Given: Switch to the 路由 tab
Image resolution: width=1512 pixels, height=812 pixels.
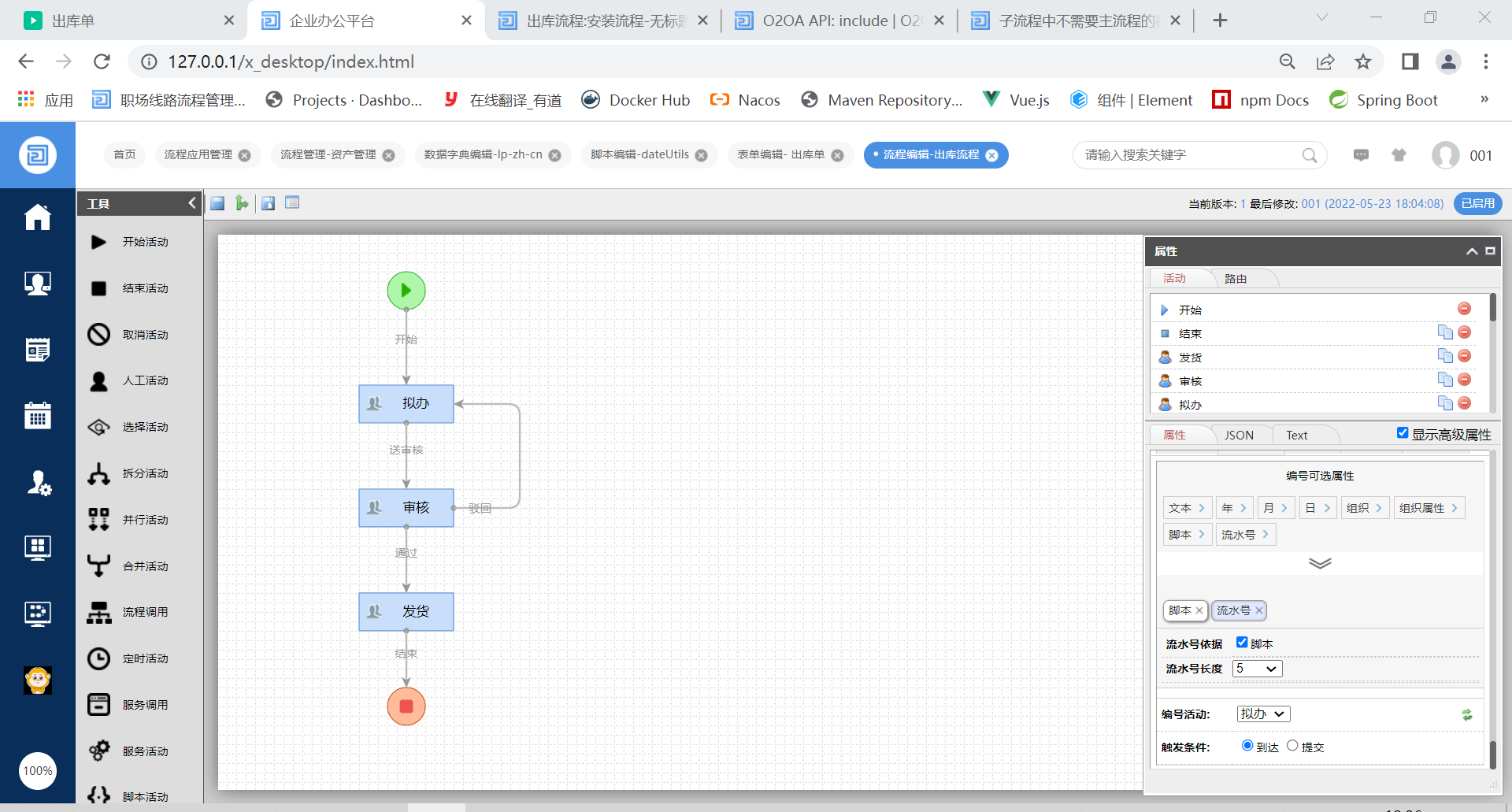Looking at the screenshot, I should [x=1236, y=279].
